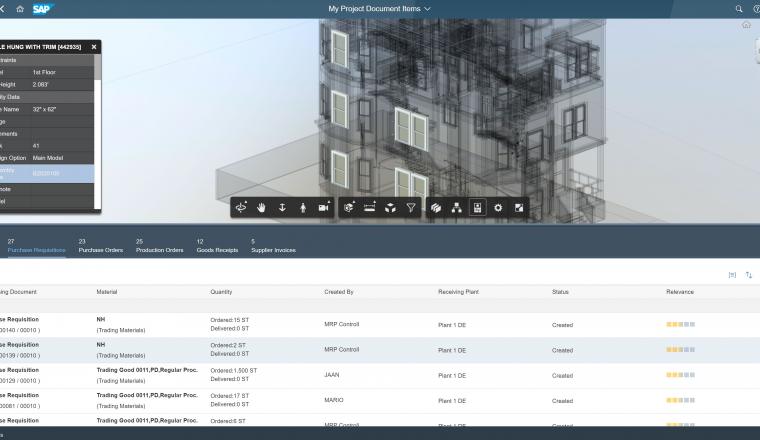Viewport: 760px width, 440px height.
Task: Open table sort icon
Action: point(749,275)
